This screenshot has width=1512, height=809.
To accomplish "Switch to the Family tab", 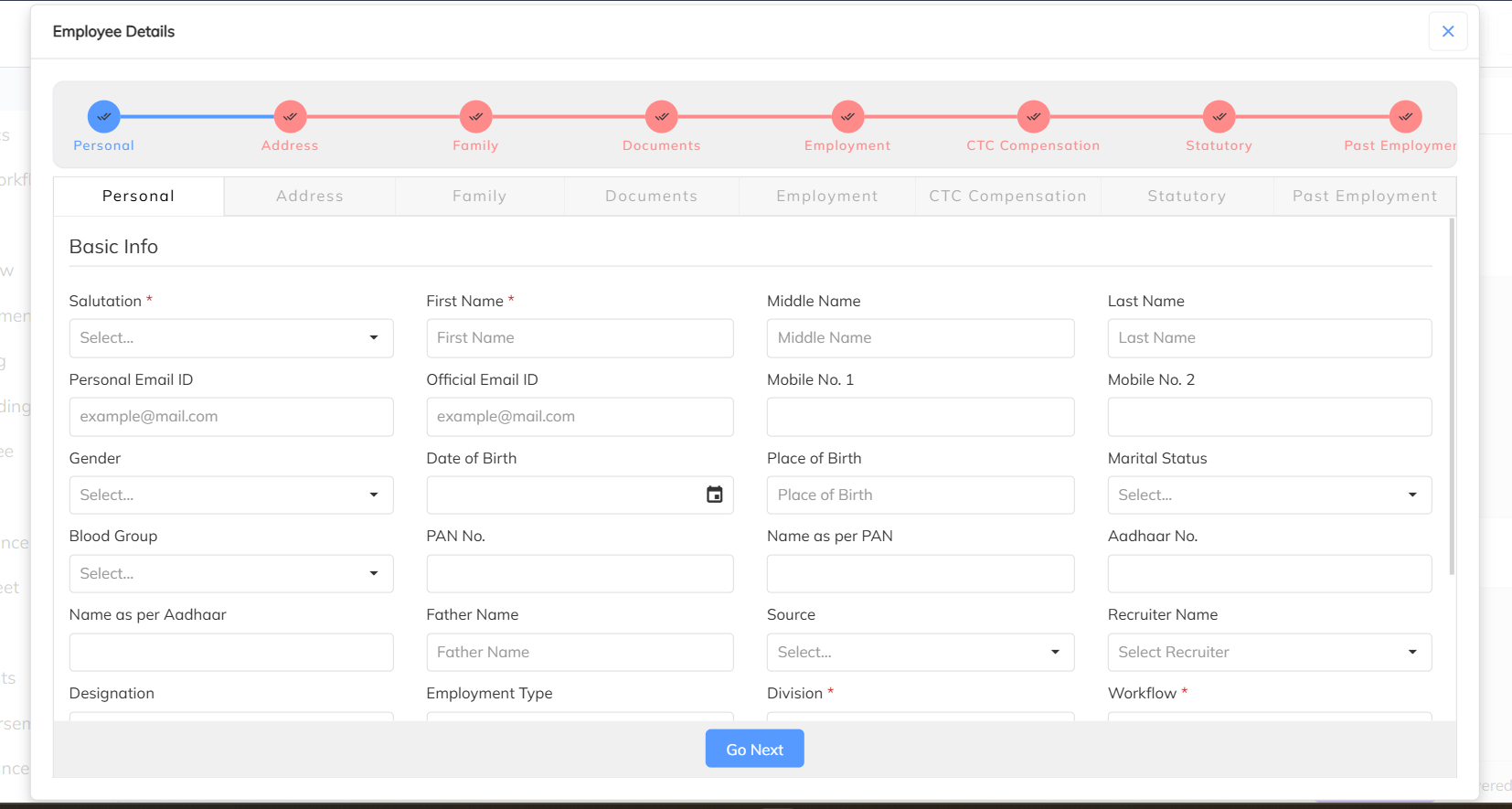I will coord(480,197).
